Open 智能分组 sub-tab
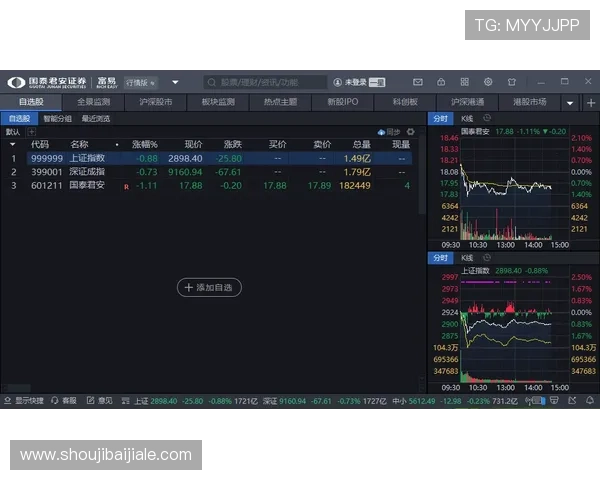600x480 pixels. tap(57, 119)
